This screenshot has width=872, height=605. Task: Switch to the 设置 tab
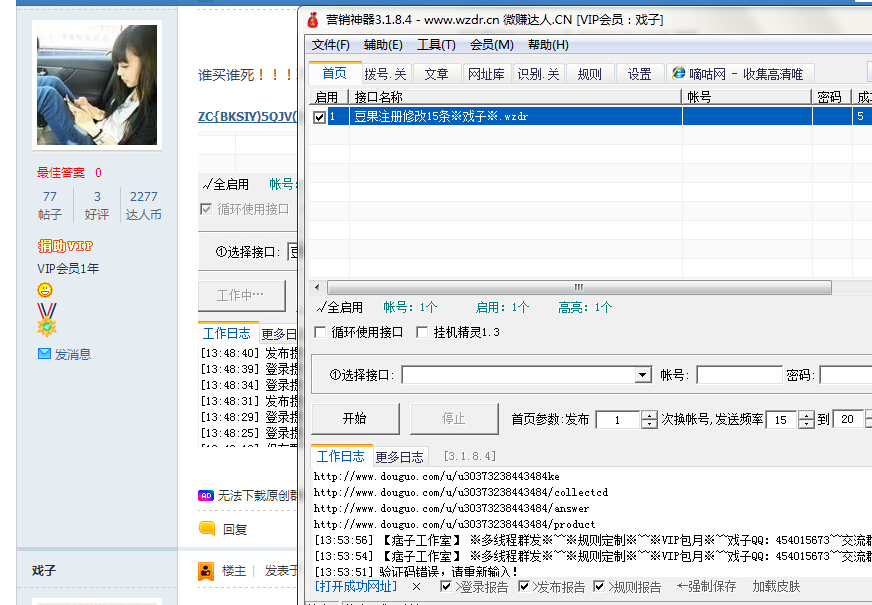tap(638, 72)
